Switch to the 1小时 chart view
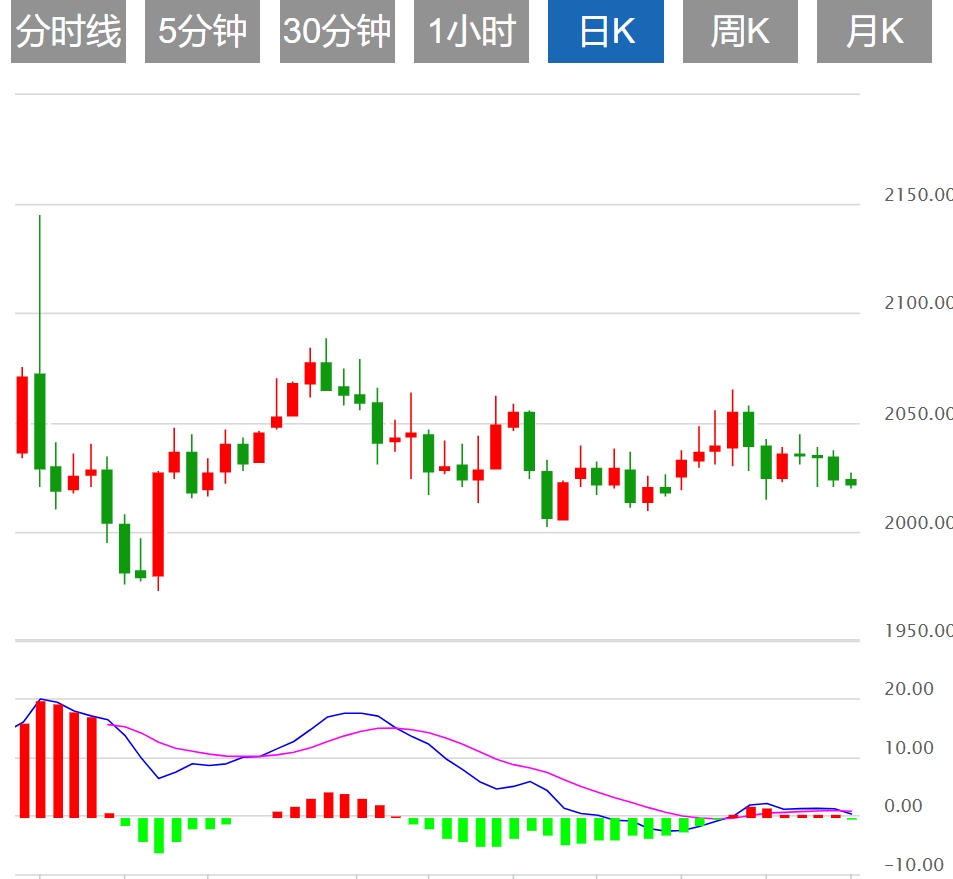 [471, 33]
